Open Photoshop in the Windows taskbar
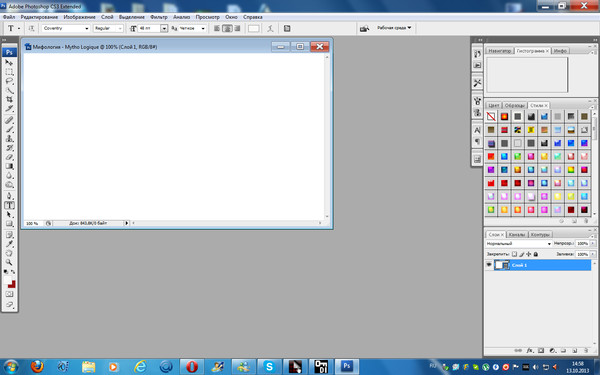 click(x=347, y=366)
